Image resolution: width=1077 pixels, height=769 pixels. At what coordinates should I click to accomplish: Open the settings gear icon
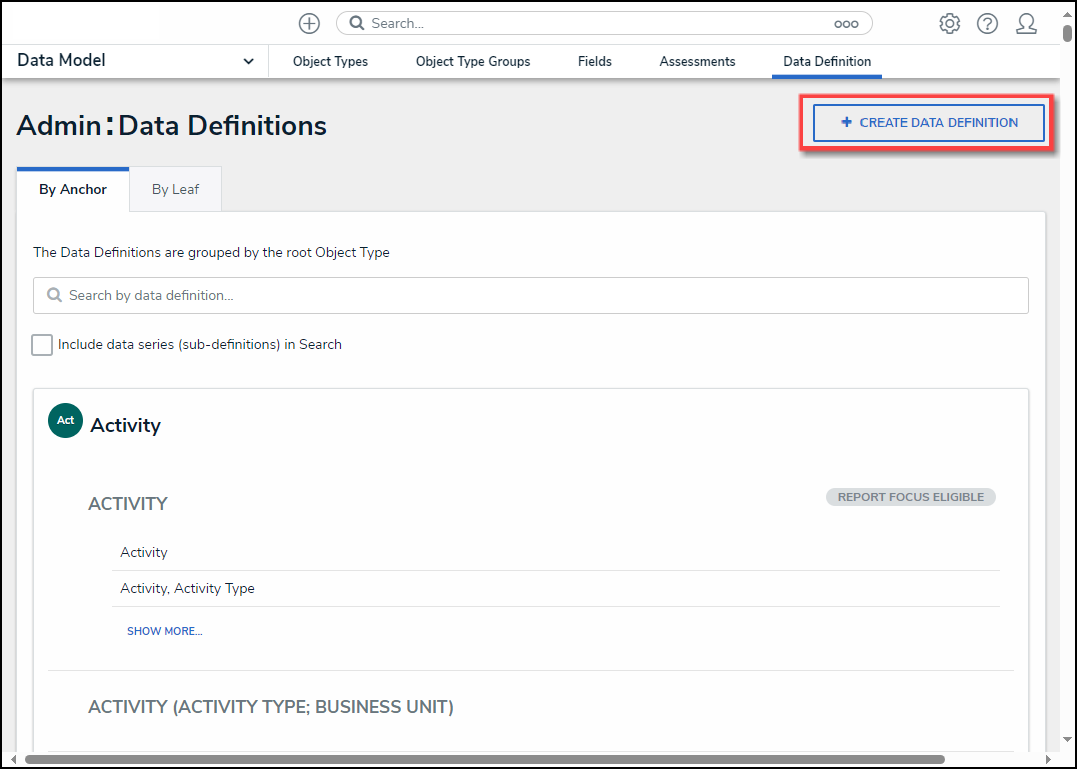pos(949,24)
